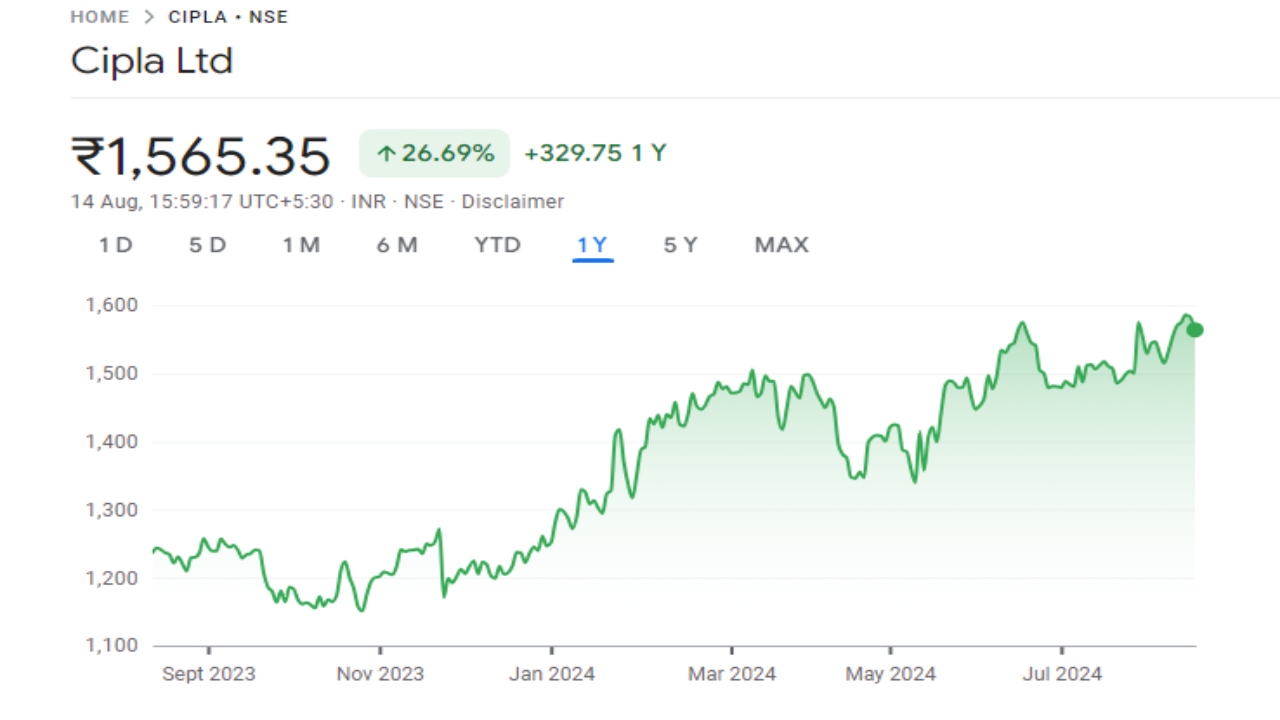Click the Mar 2024 x-axis label
The image size is (1280, 720).
click(732, 674)
